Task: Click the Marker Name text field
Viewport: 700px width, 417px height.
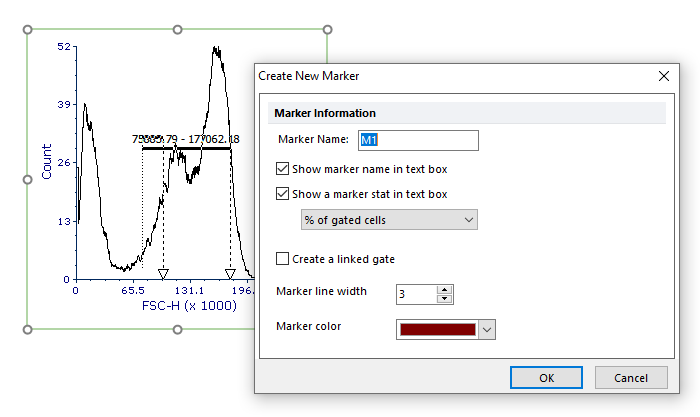Action: [x=418, y=140]
